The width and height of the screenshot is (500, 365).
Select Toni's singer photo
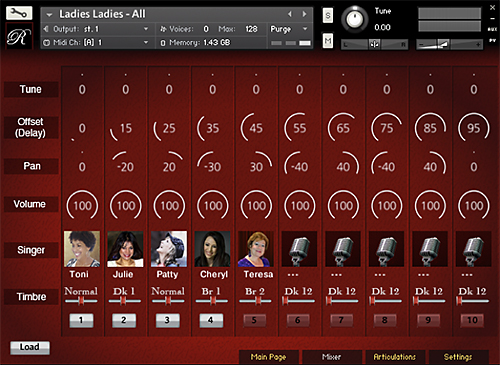pyautogui.click(x=82, y=249)
